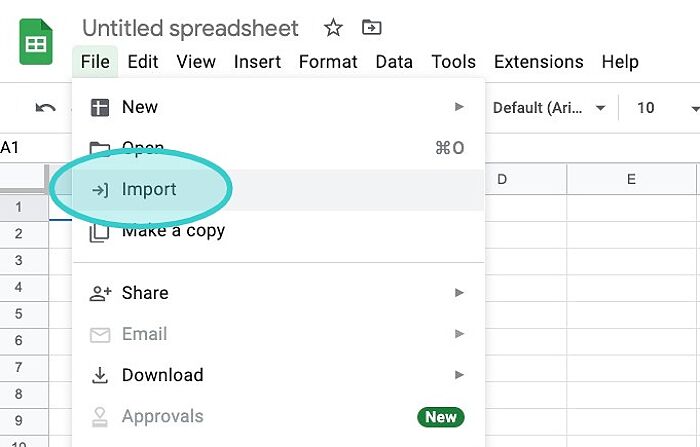Click the Untitled spreadsheet title
Image resolution: width=700 pixels, height=447 pixels.
coord(190,28)
